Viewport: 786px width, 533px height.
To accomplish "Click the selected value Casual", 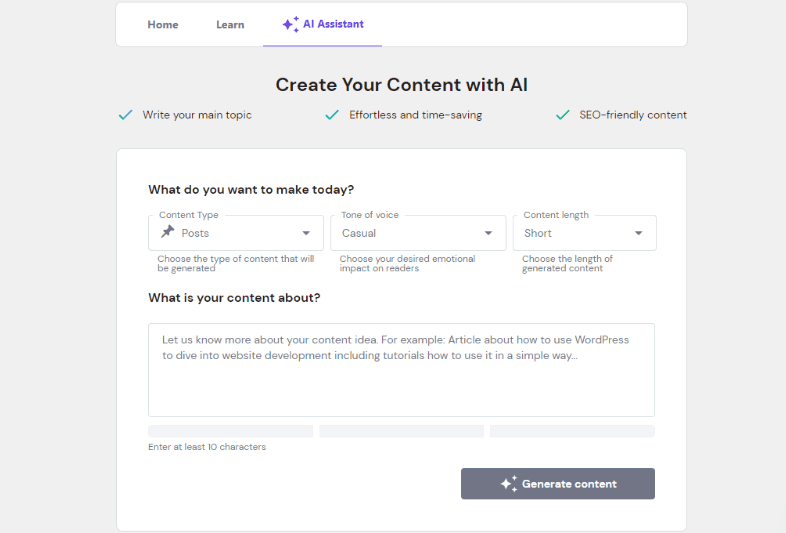I will pos(359,233).
